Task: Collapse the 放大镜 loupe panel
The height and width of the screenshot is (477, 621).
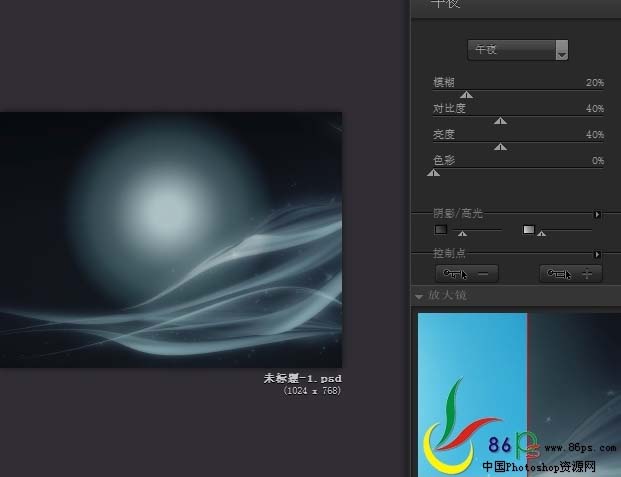Action: (420, 296)
